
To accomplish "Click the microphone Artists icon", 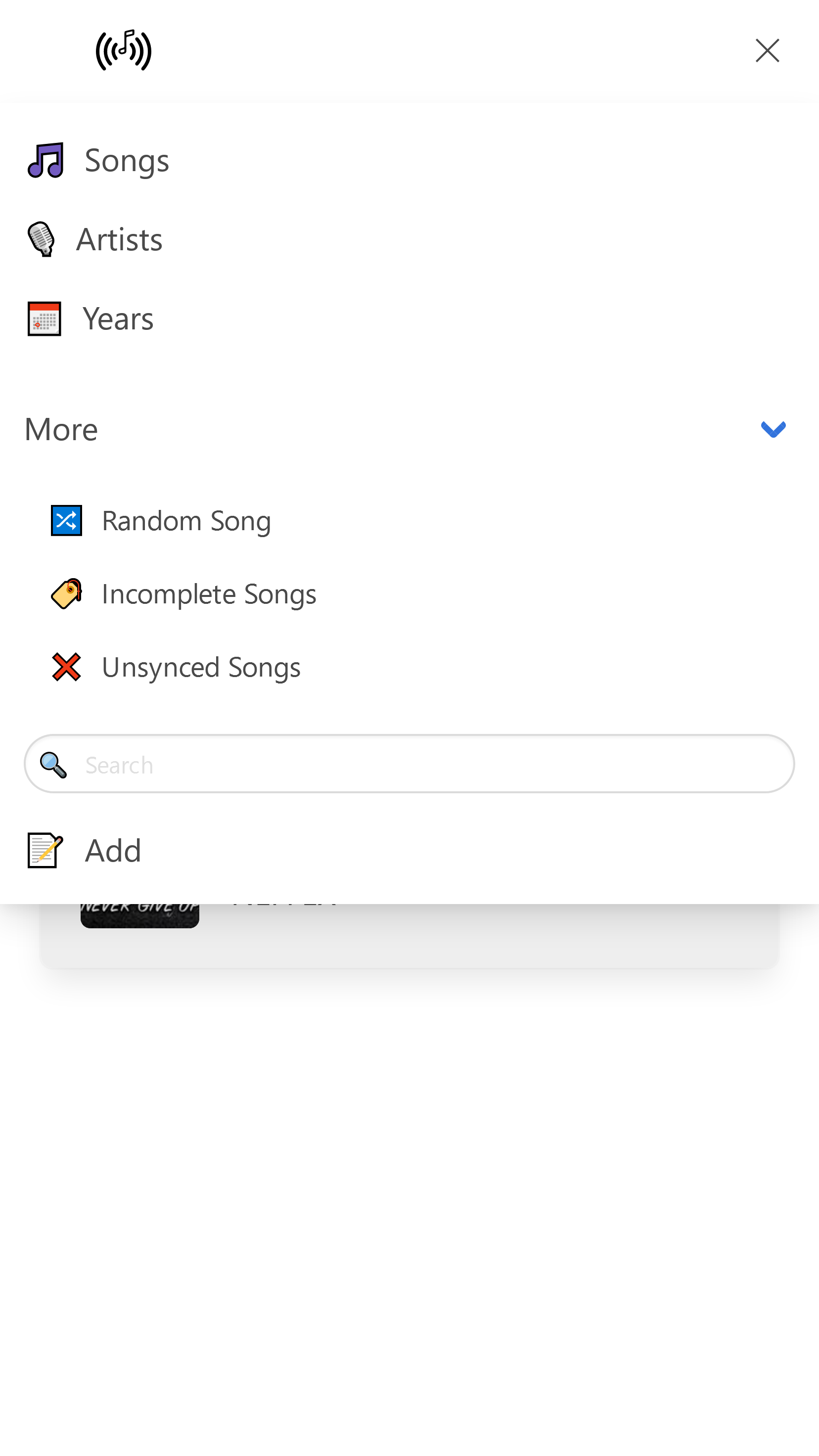I will point(41,239).
